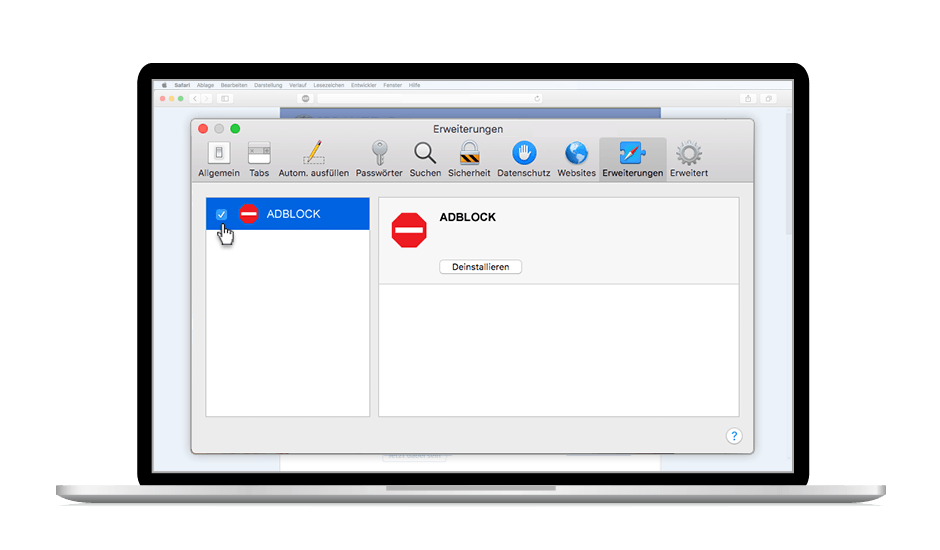
Task: Open the Autom. ausfüllen pane
Action: click(314, 160)
